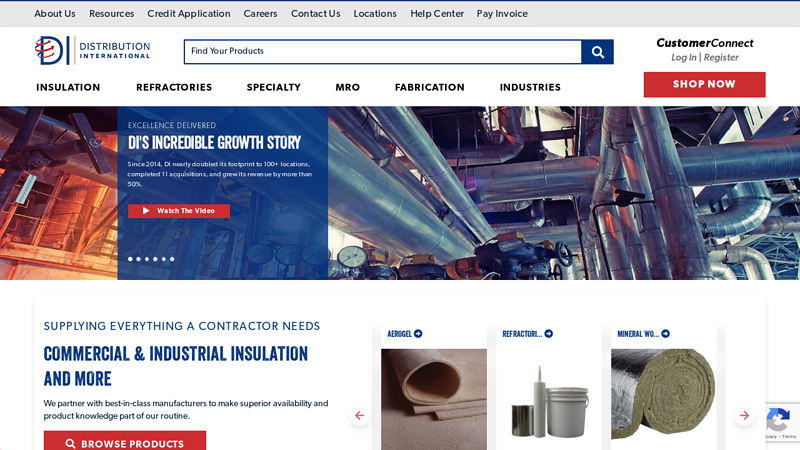Open the Mineral Wool roll thumbnail

(664, 399)
